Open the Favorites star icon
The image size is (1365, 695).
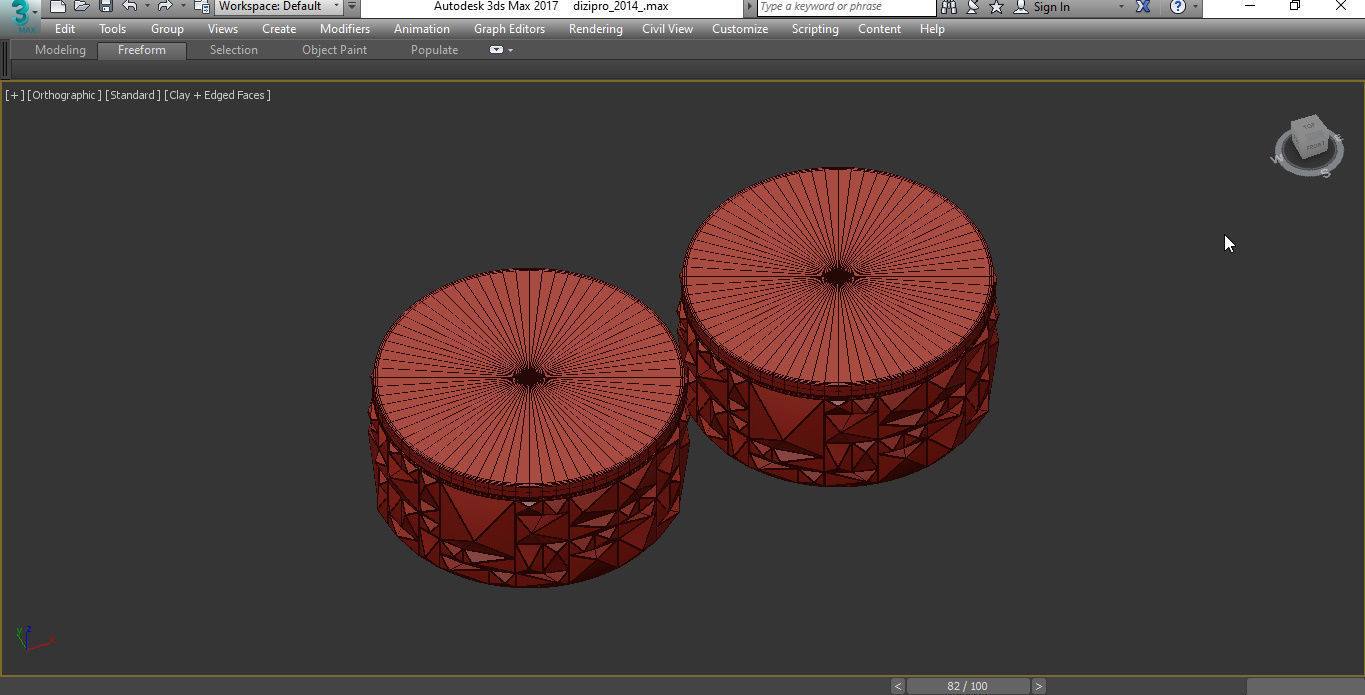pos(996,7)
